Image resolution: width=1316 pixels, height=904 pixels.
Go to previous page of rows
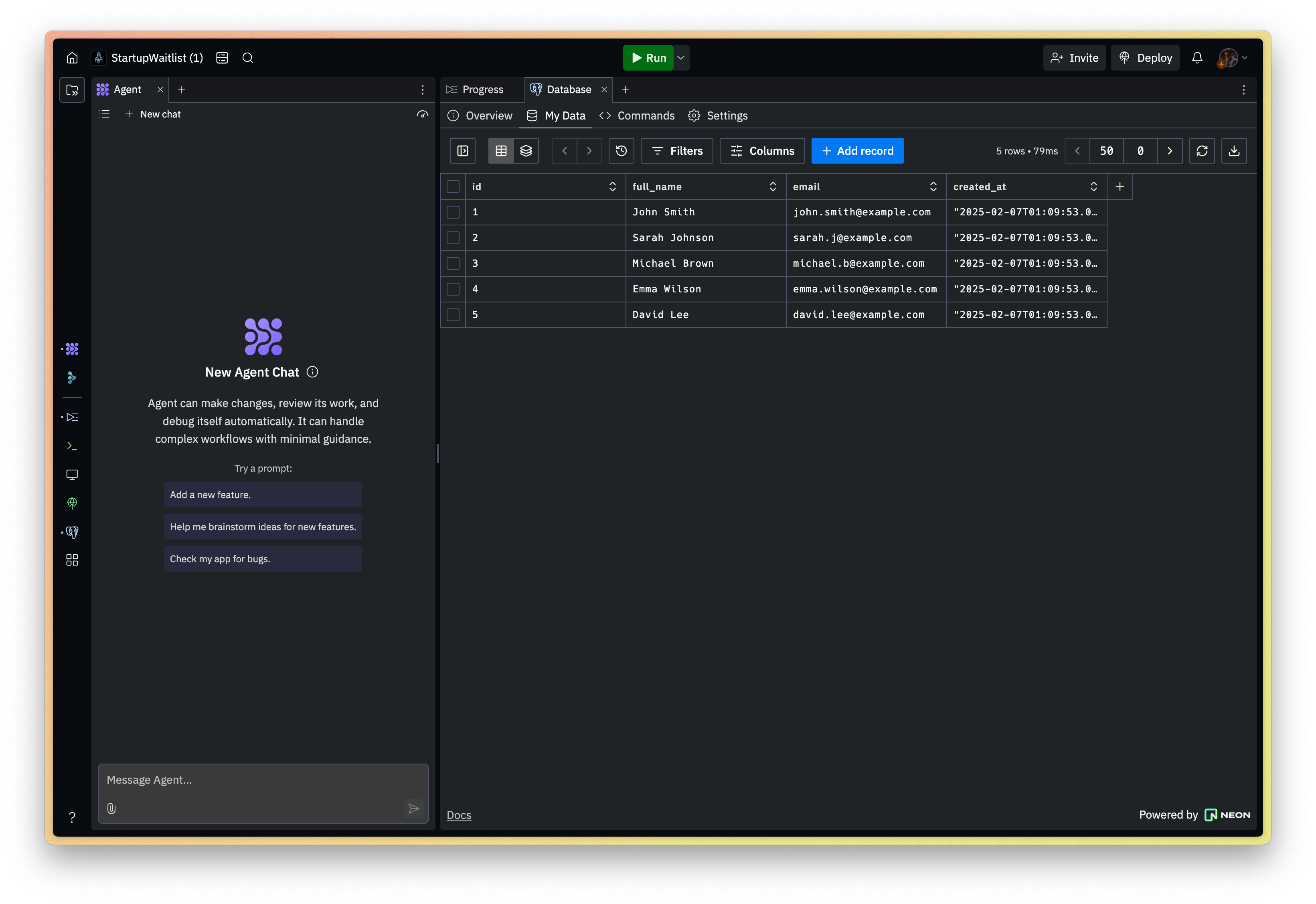coord(1077,151)
